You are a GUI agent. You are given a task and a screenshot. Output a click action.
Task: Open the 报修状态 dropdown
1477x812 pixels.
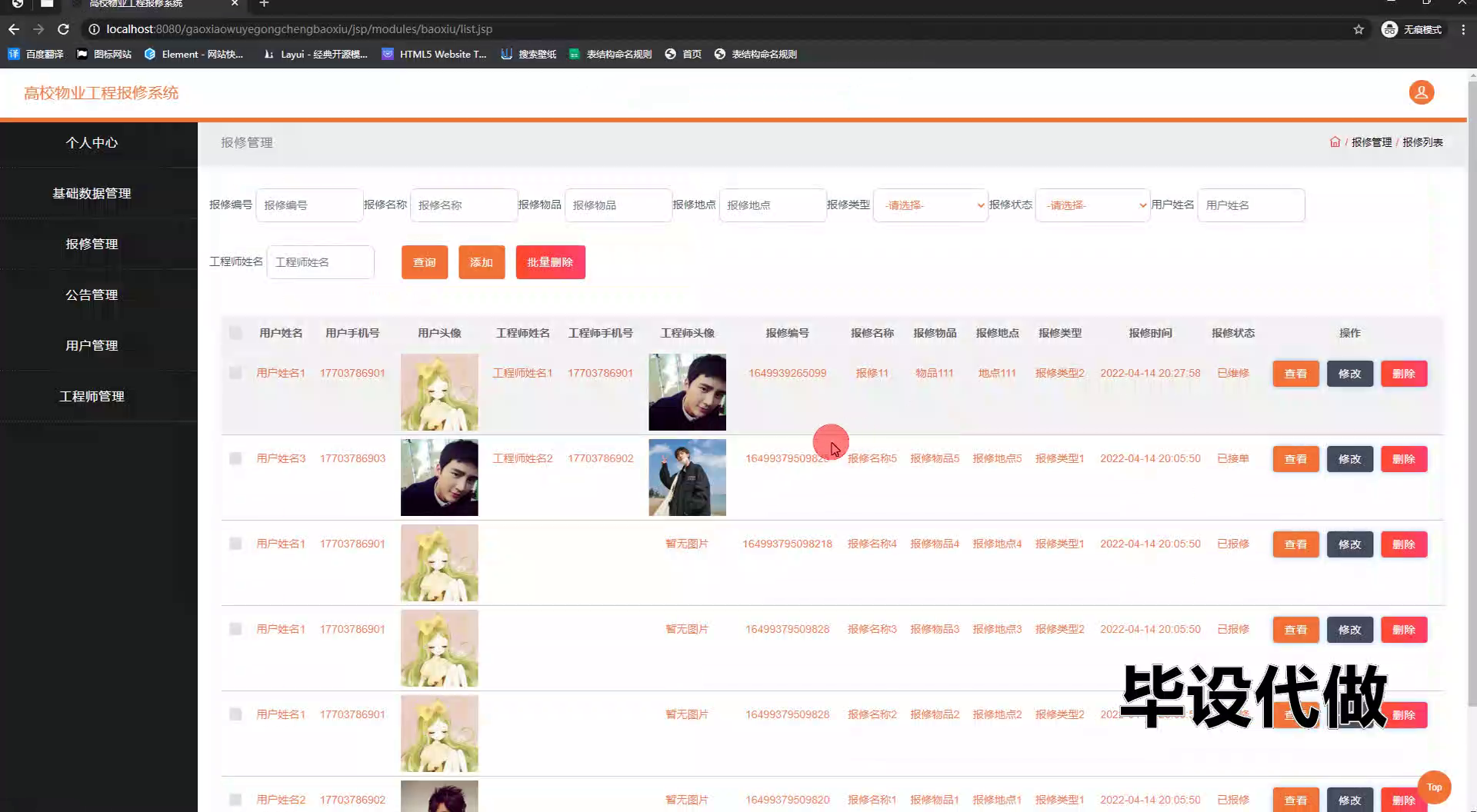click(x=1092, y=205)
